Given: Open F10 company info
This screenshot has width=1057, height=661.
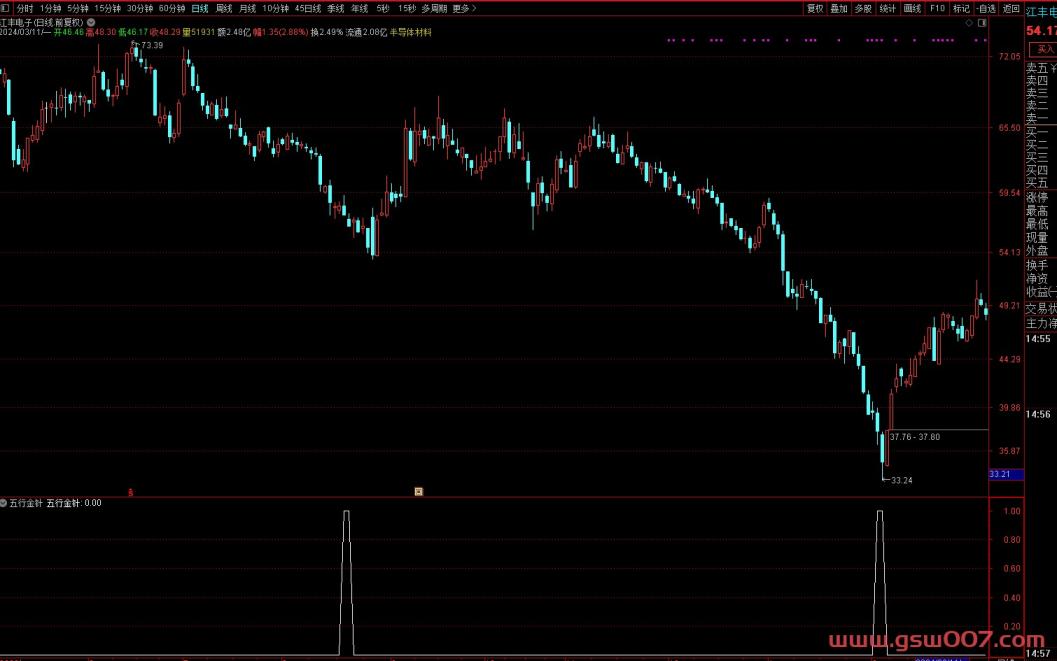Looking at the screenshot, I should coord(937,8).
